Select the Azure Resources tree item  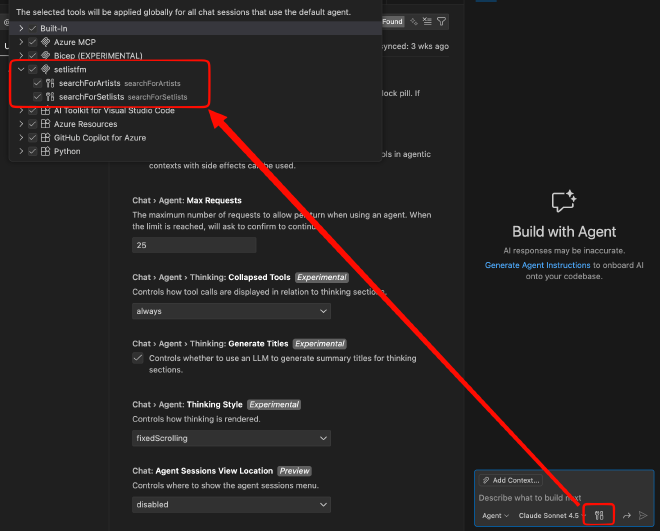pos(85,124)
